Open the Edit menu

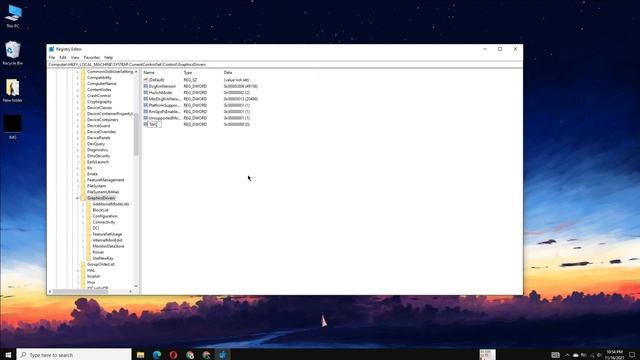coord(63,58)
